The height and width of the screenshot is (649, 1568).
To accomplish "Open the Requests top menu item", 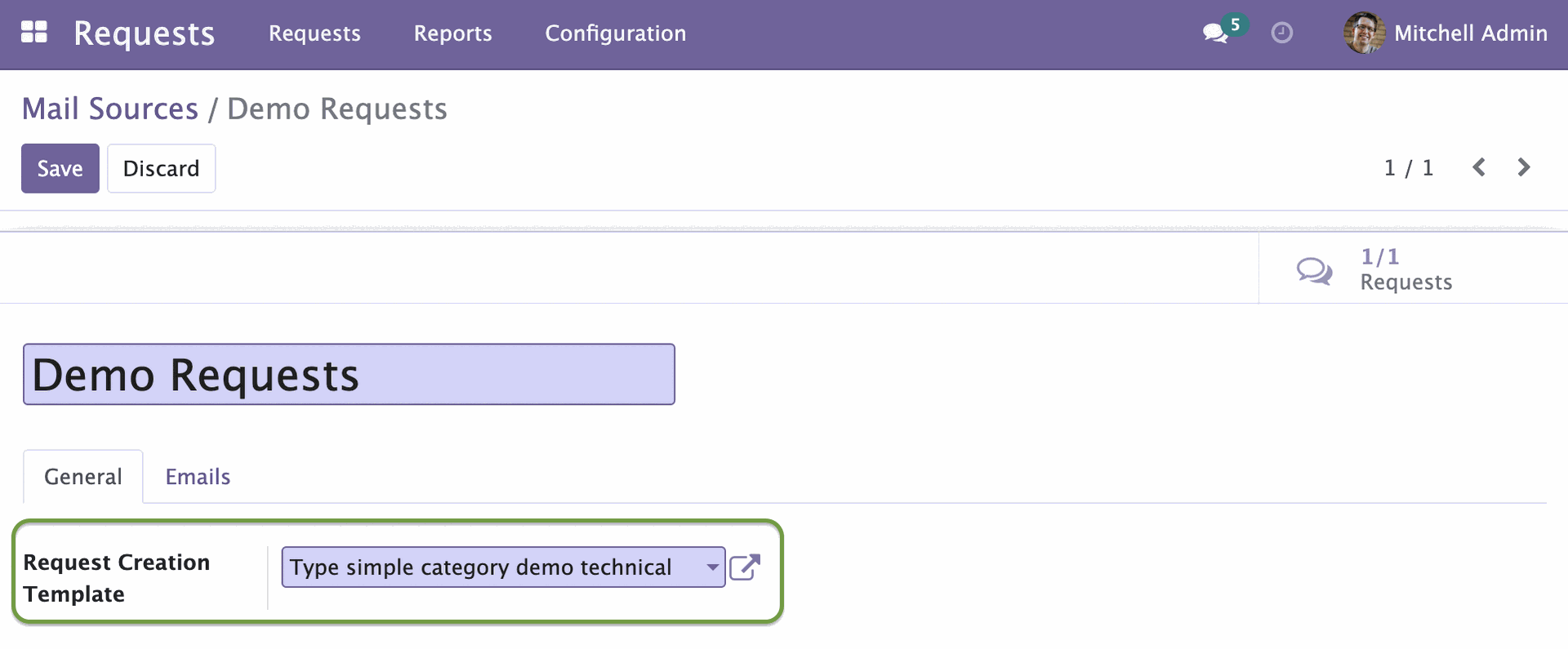I will click(x=314, y=33).
